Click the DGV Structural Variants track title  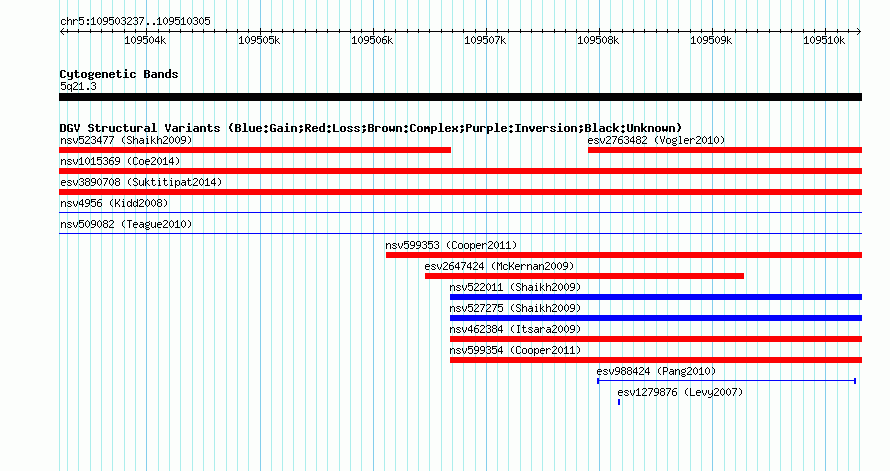point(371,128)
